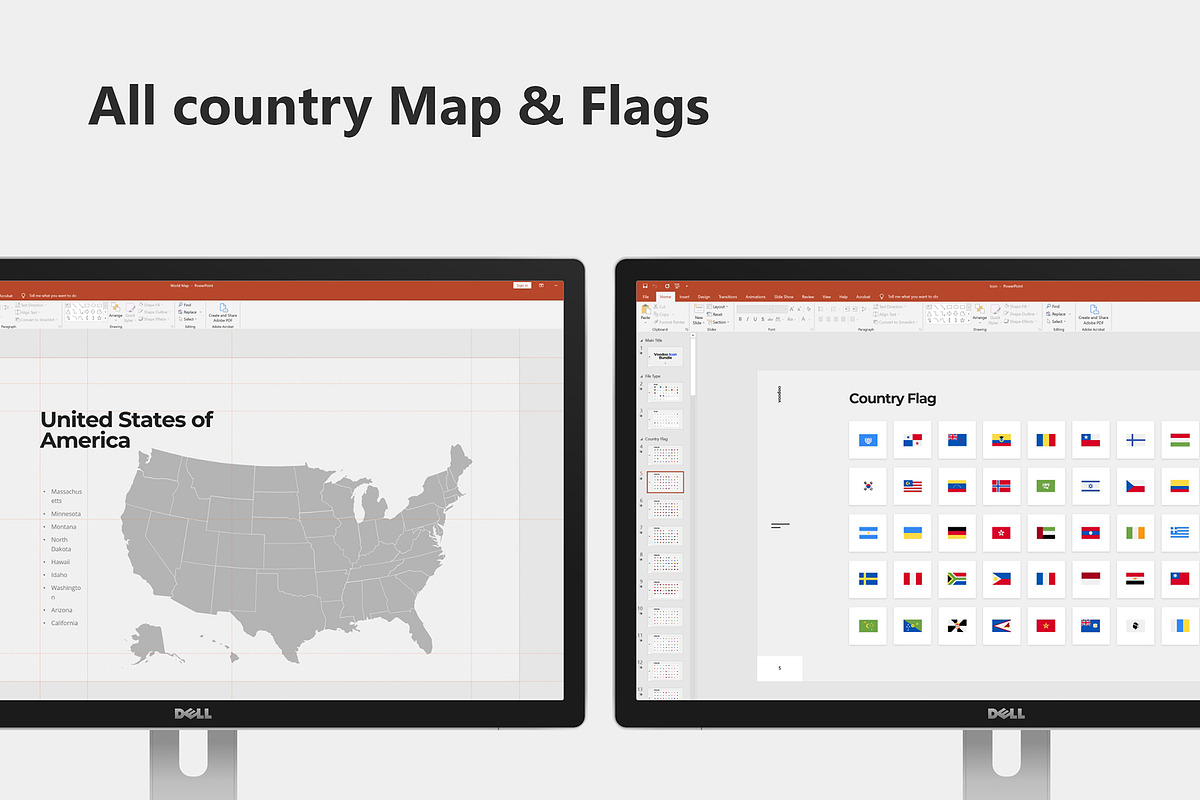Open the Select dropdown in the right window's Editing group
Screen dimensions: 1200x800
point(1056,321)
